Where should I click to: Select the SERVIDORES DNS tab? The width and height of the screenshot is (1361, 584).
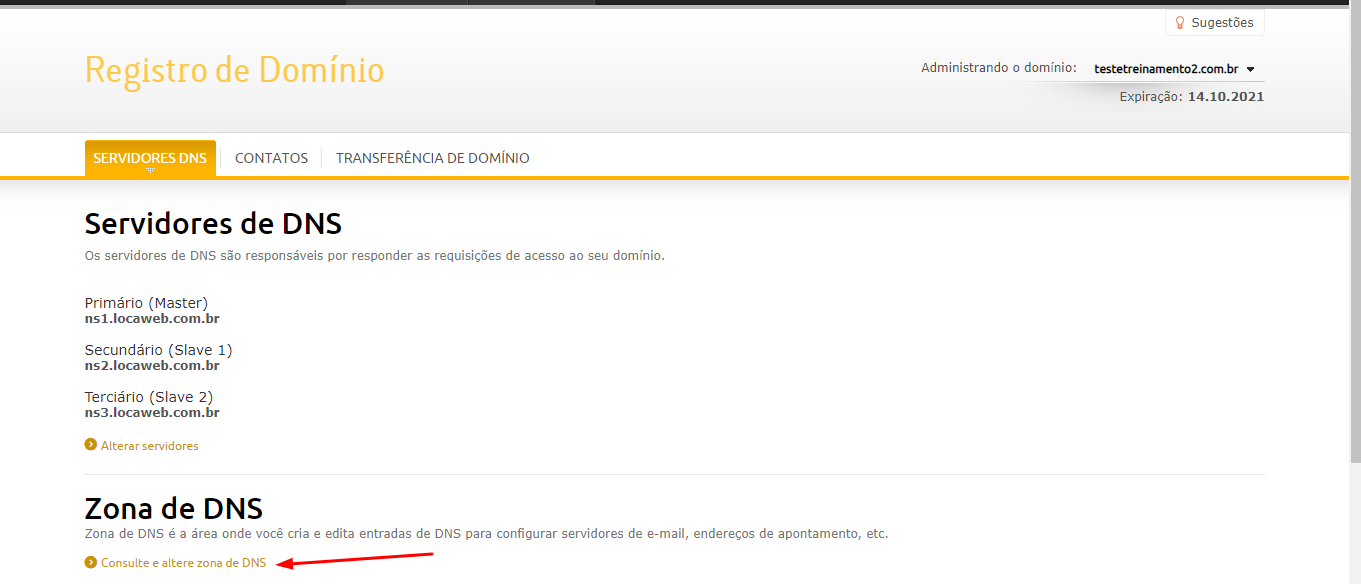tap(150, 158)
